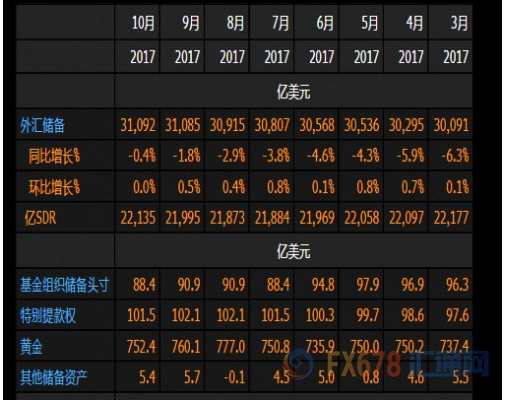Select the 3月 column header
Screen dimensions: 507x400
(459, 23)
